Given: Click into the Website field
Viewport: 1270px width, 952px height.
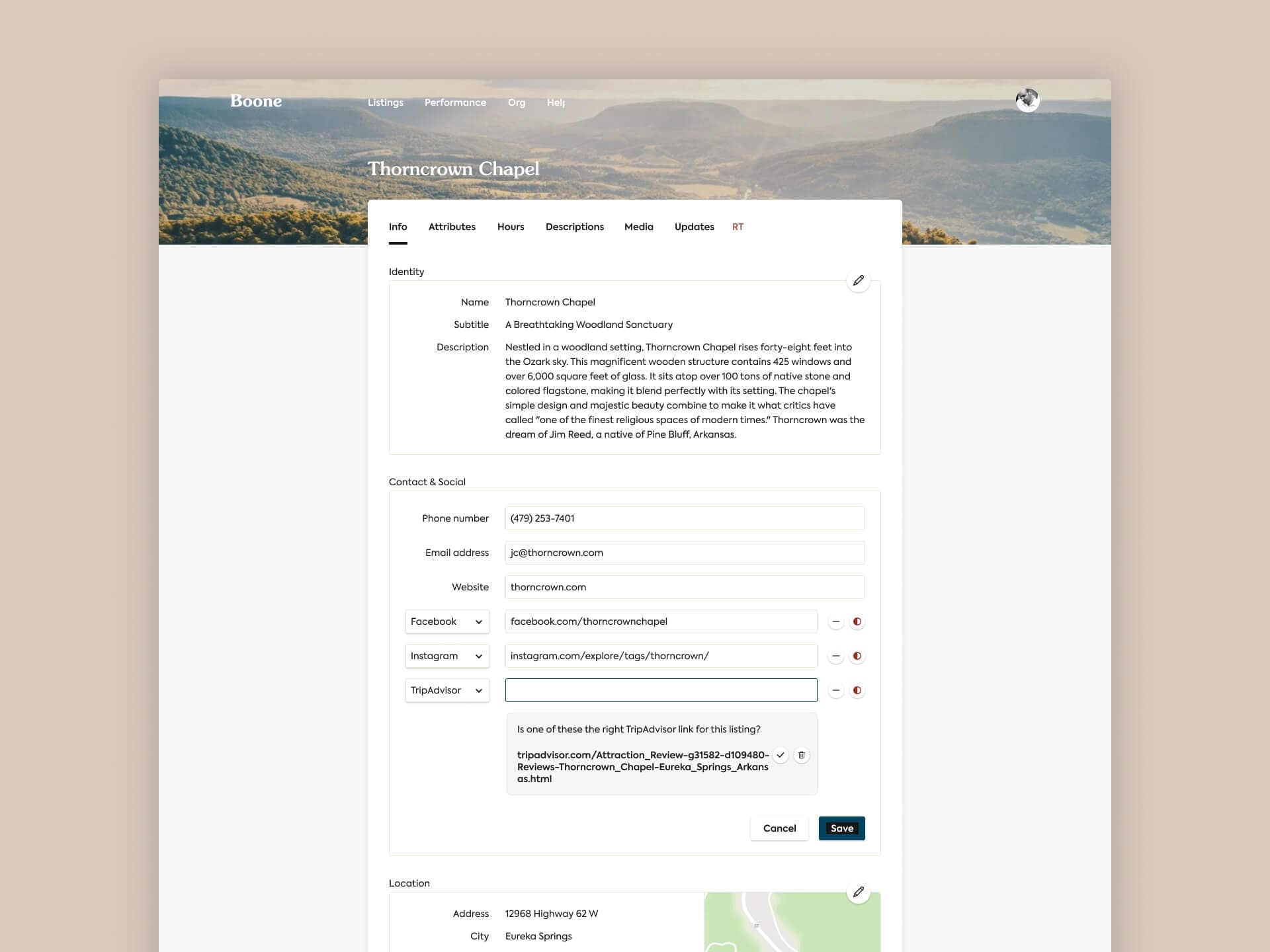Looking at the screenshot, I should click(685, 587).
